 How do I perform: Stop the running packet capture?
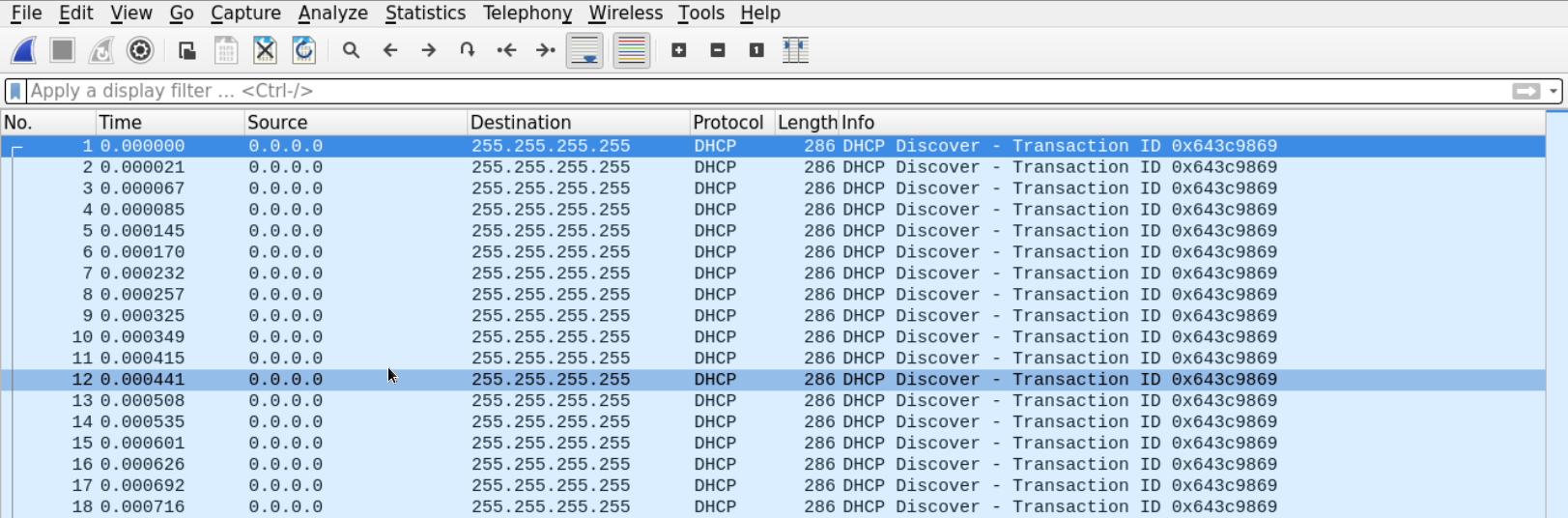coord(63,50)
